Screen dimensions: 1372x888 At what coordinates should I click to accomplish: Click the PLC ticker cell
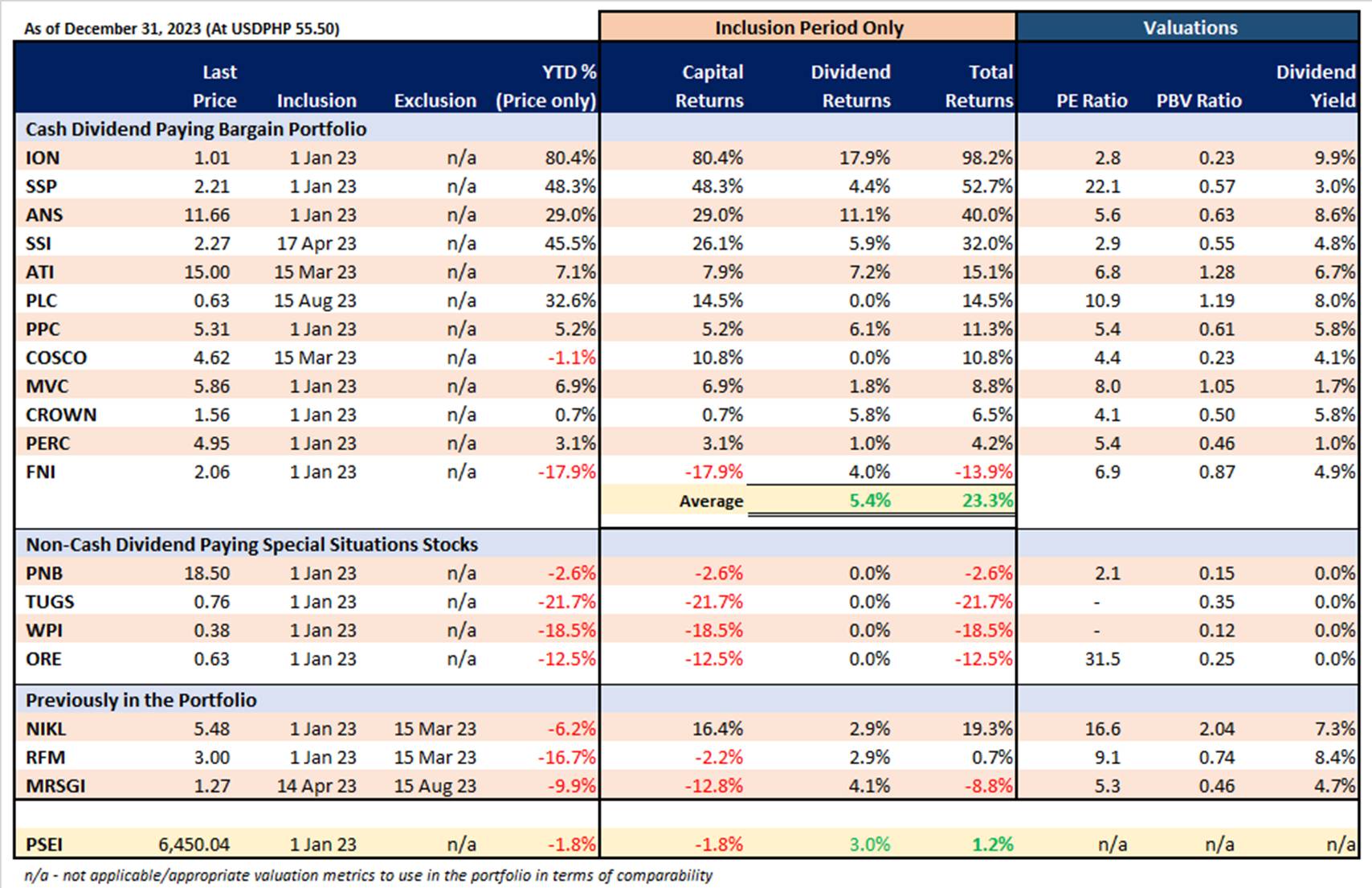[41, 301]
